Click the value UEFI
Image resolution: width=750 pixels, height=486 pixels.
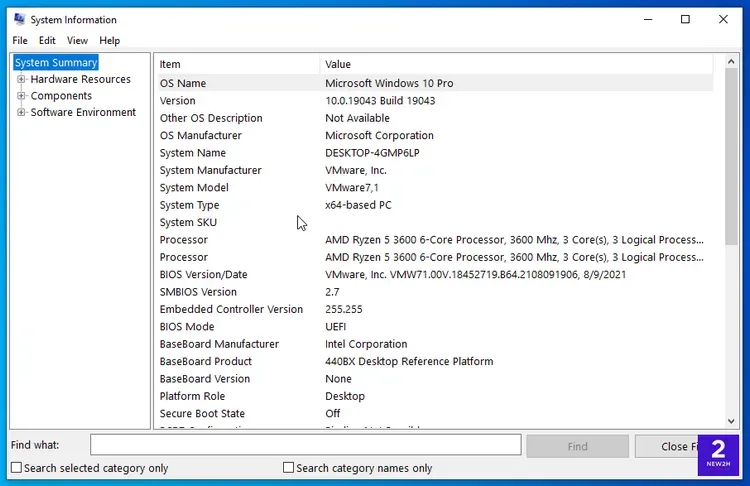click(335, 327)
